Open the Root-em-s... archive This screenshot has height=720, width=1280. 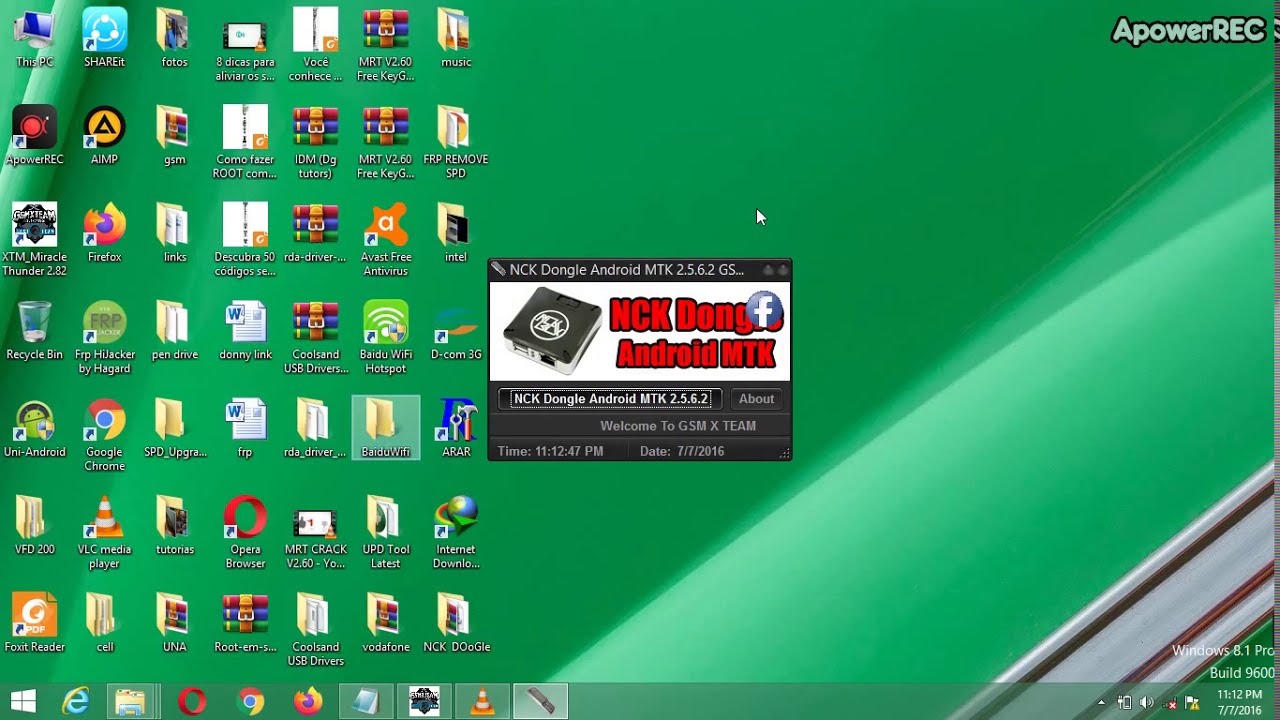[x=245, y=623]
